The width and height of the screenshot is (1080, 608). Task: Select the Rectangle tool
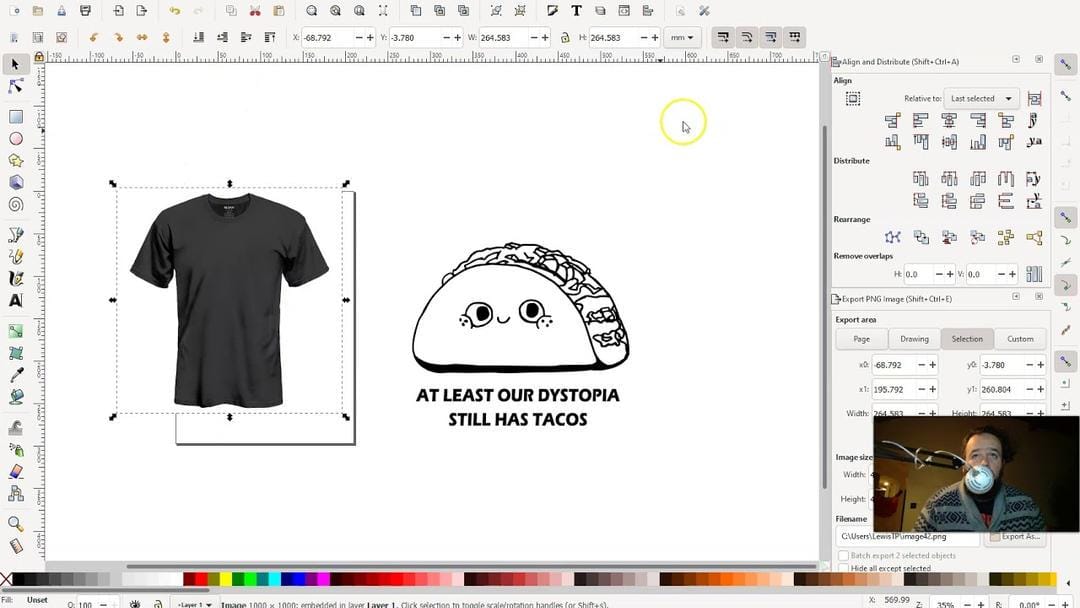[x=16, y=117]
